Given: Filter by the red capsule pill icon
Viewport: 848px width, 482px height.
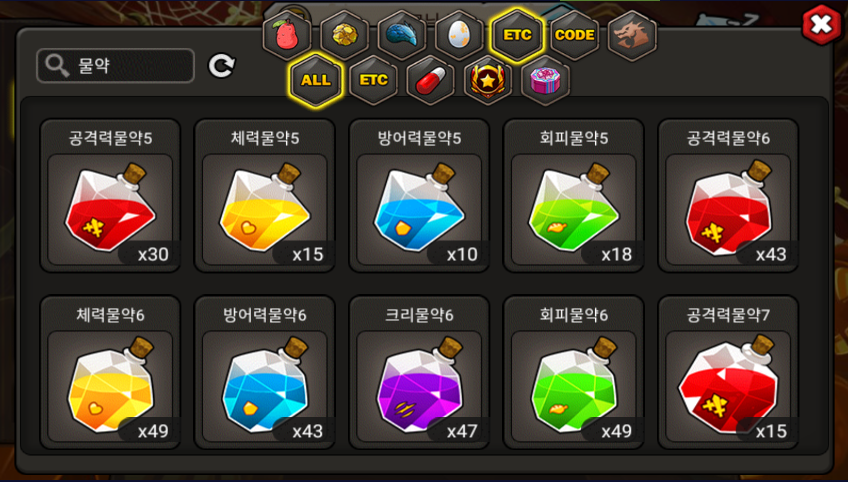Looking at the screenshot, I should 430,81.
